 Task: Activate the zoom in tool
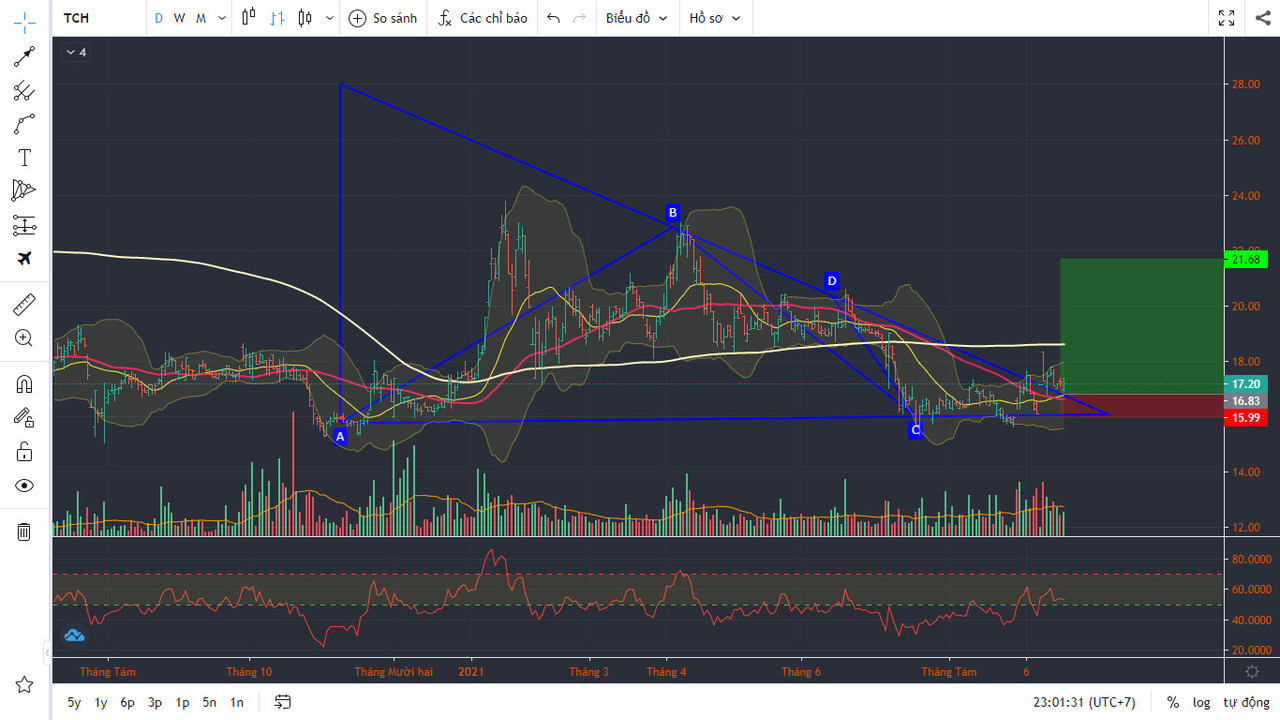(x=24, y=338)
